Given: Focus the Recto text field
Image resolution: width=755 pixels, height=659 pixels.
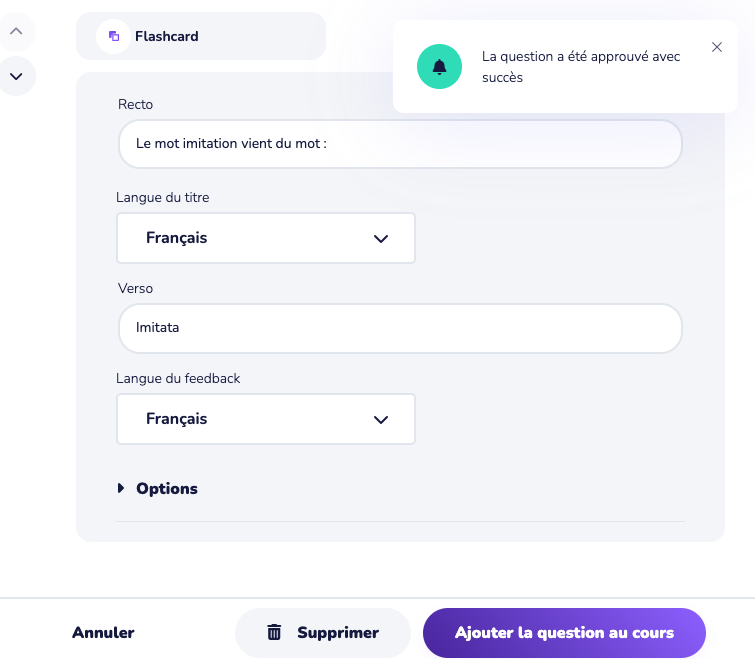Looking at the screenshot, I should (x=400, y=144).
